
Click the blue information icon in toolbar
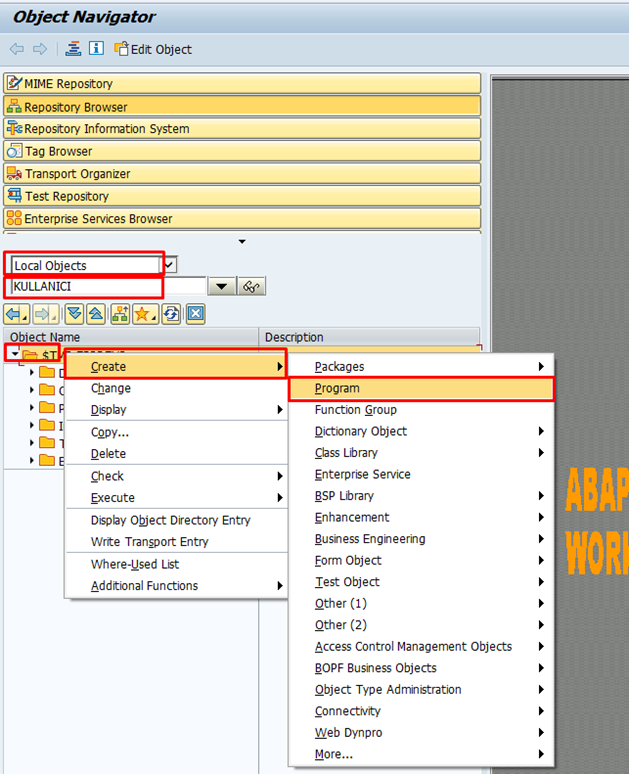[x=96, y=49]
